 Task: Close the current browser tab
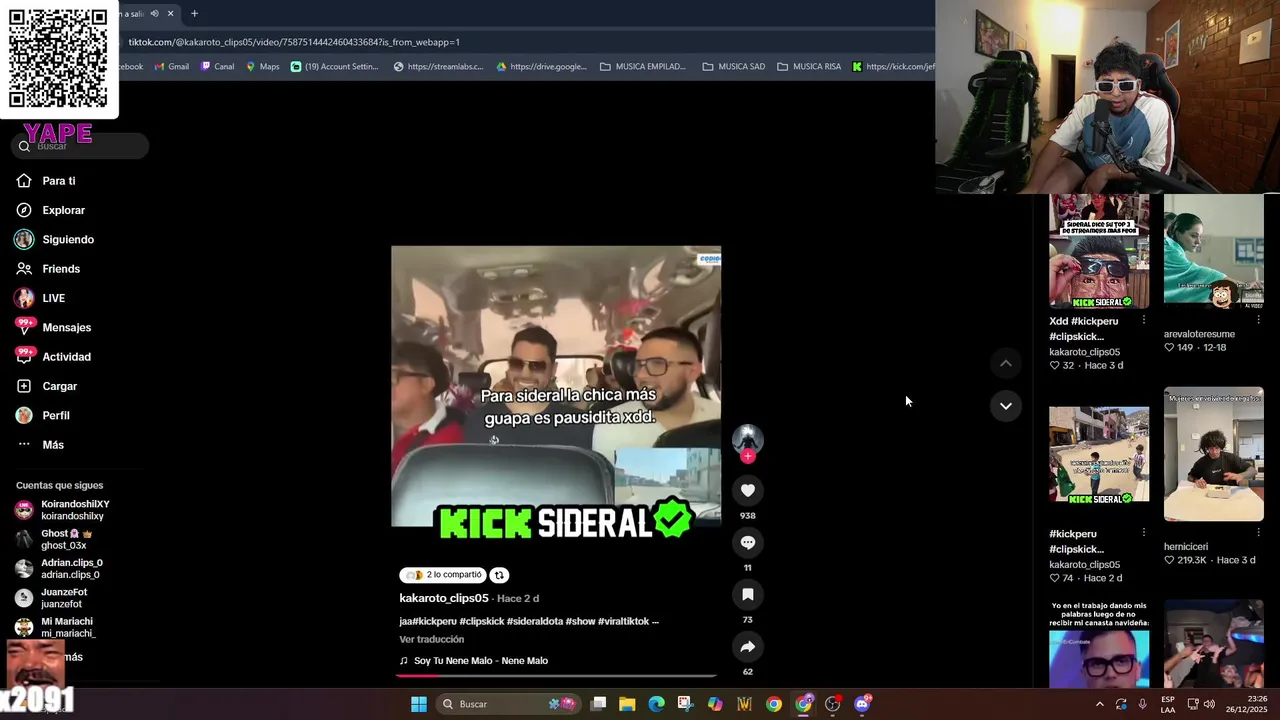(170, 13)
